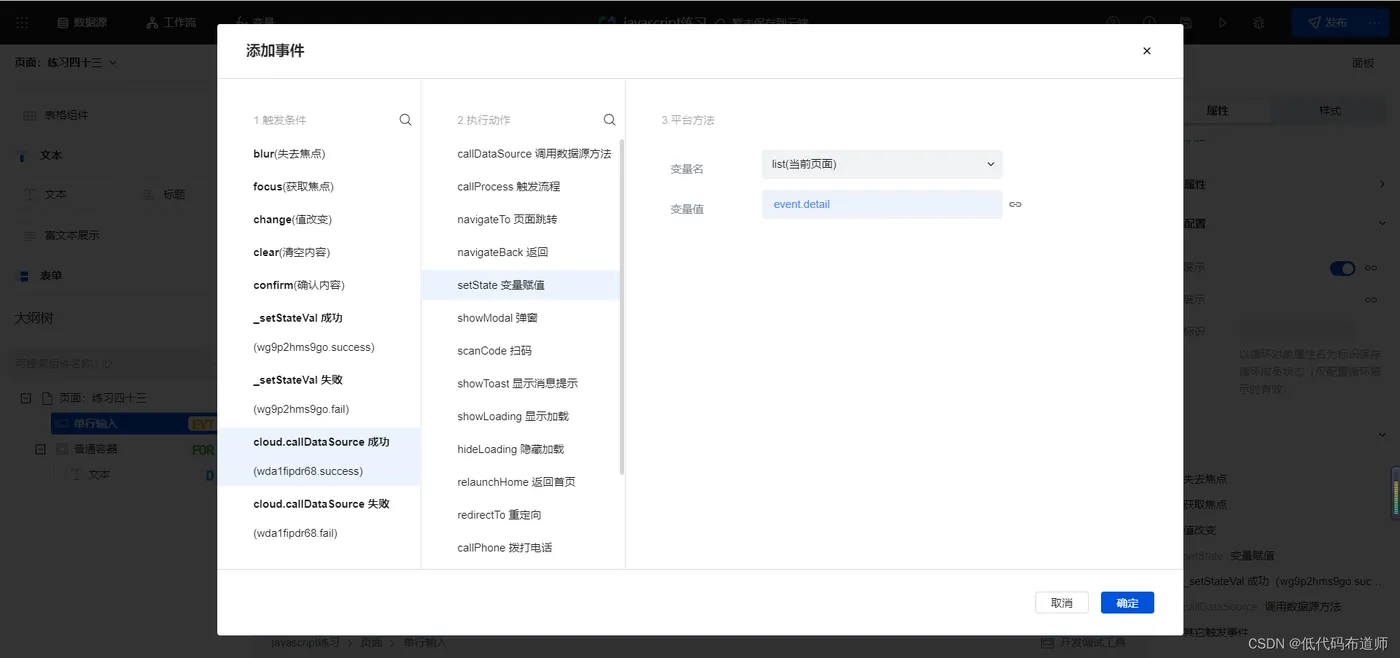The width and height of the screenshot is (1400, 658).
Task: Click the app grid icon in top-left corner
Action: tap(22, 22)
